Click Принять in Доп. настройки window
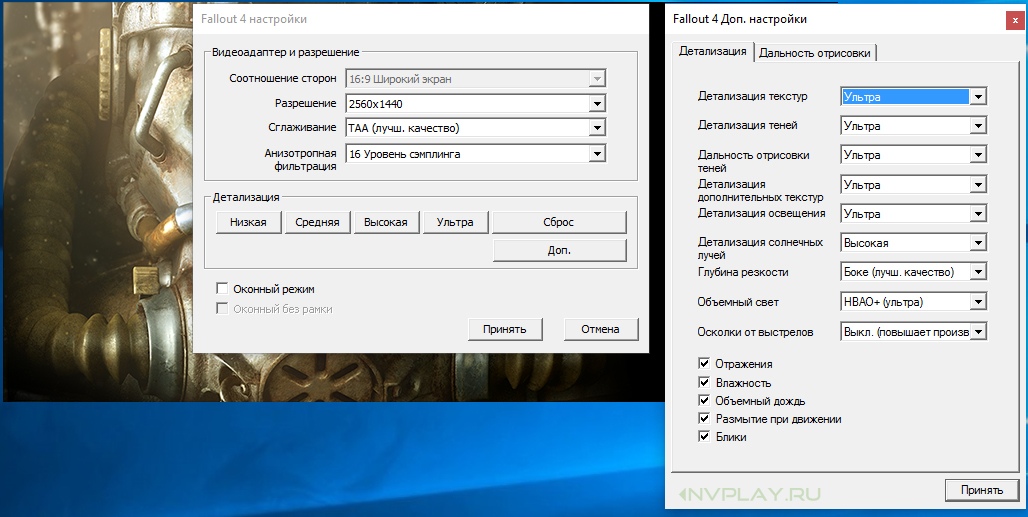This screenshot has width=1028, height=517. coord(981,489)
